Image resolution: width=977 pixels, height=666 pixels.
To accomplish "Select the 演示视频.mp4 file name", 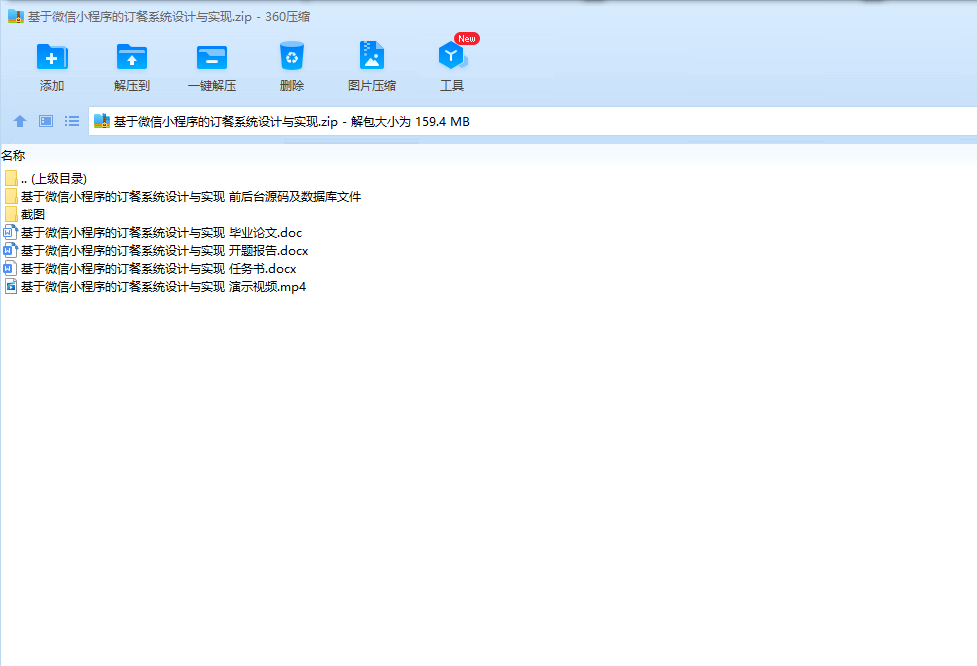I will [163, 287].
